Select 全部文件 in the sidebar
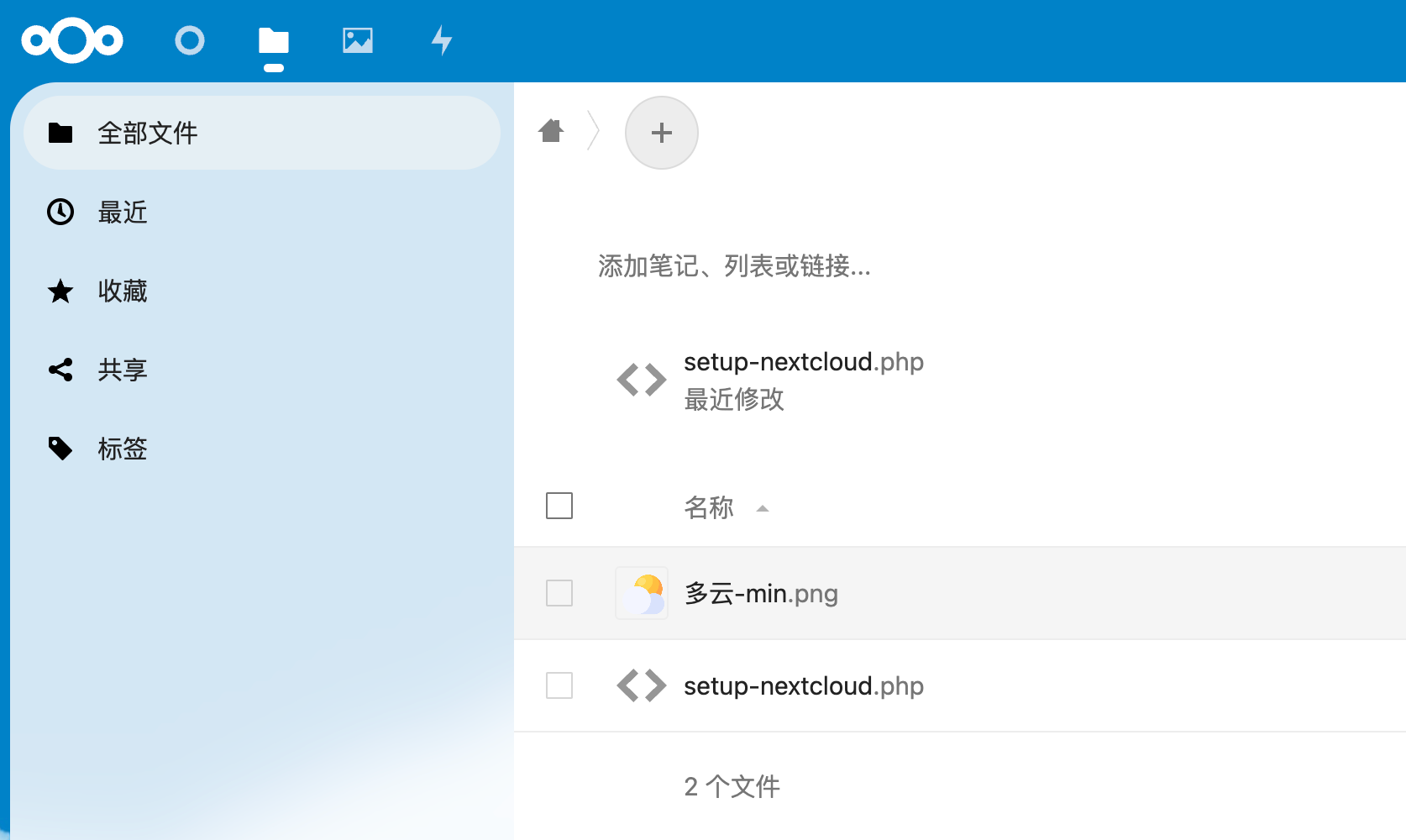 click(148, 133)
